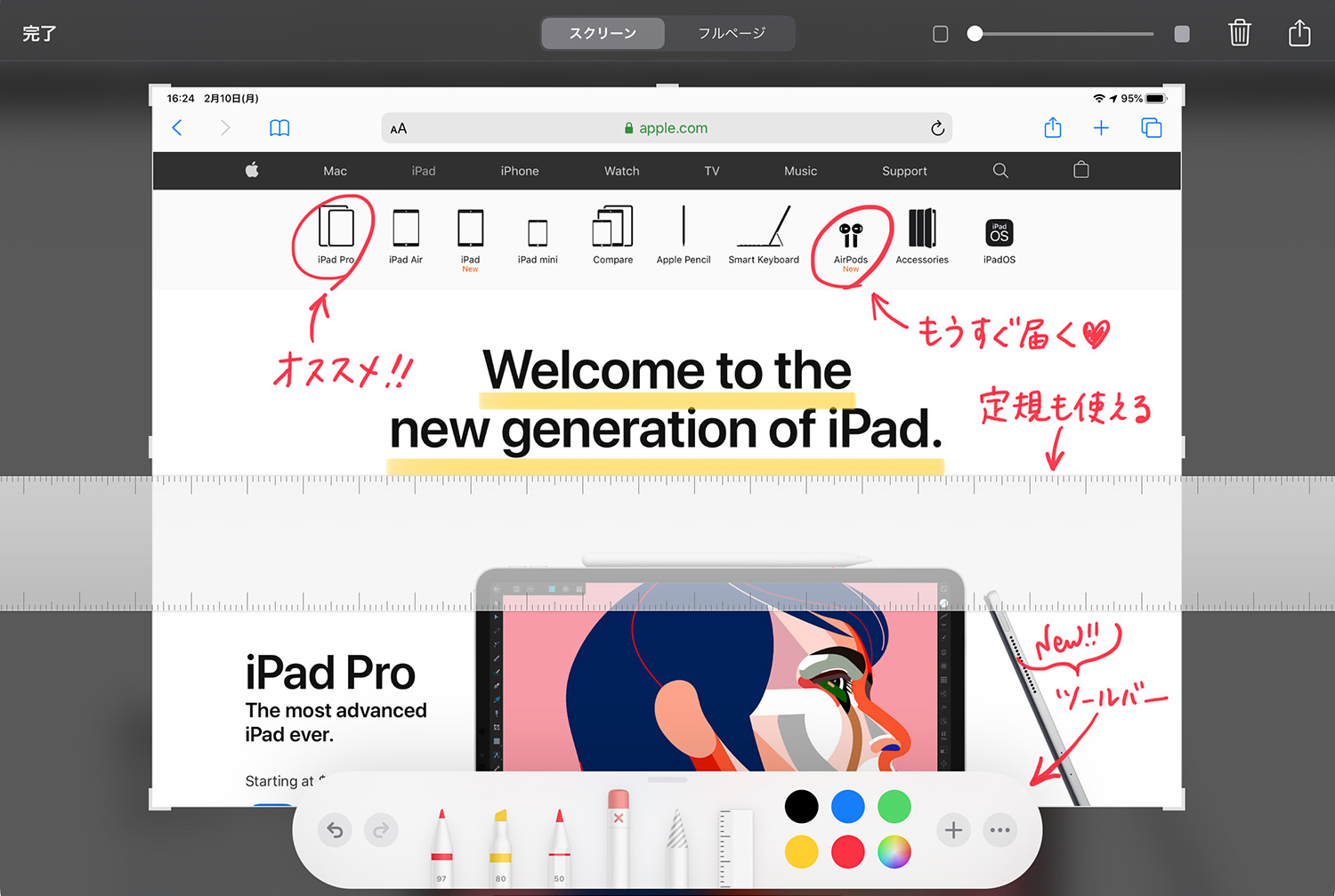
Task: Click the on-screen ruler overlay
Action: pos(667,543)
